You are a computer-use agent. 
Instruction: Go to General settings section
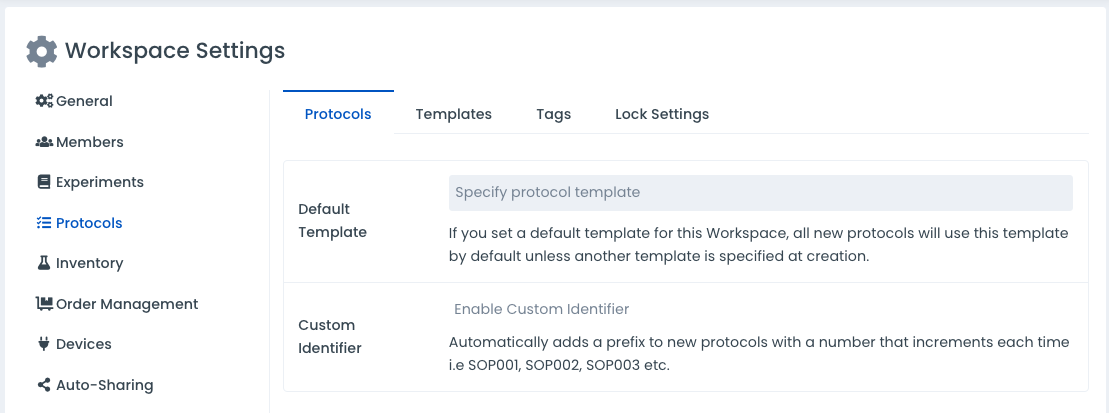[x=84, y=101]
